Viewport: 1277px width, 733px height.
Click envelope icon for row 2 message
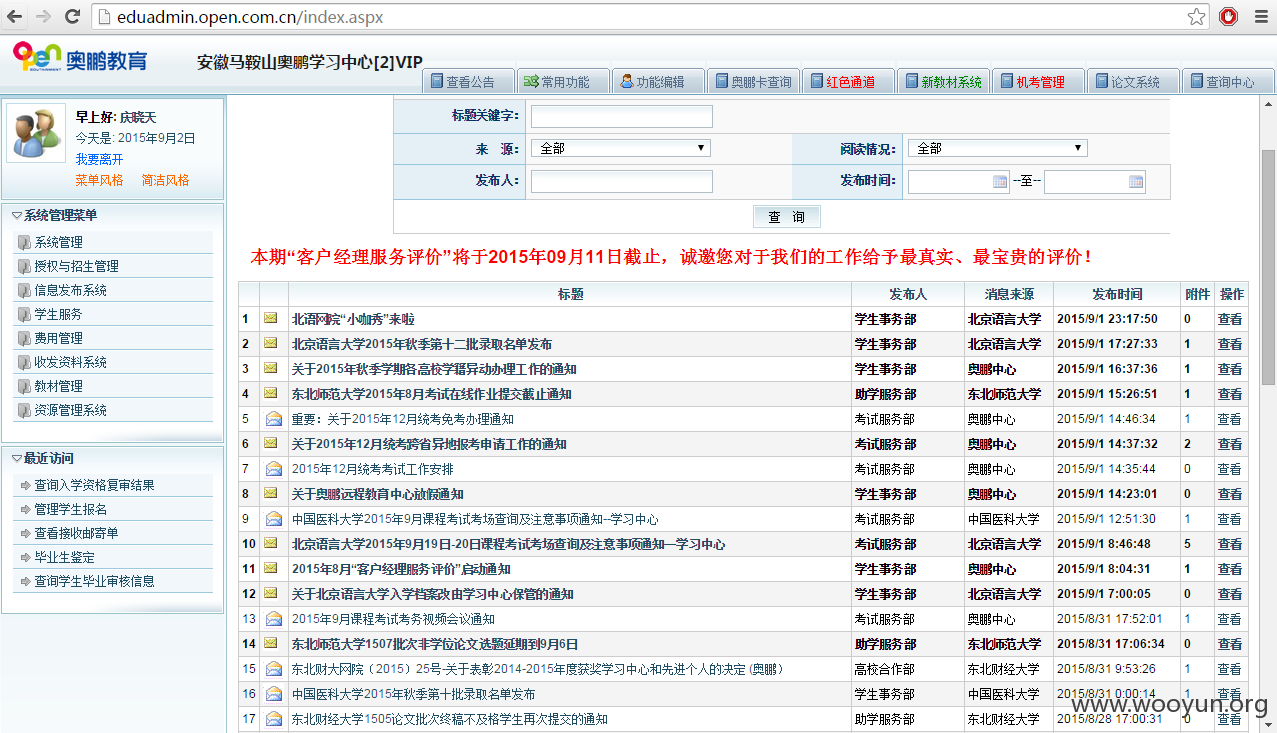point(271,344)
